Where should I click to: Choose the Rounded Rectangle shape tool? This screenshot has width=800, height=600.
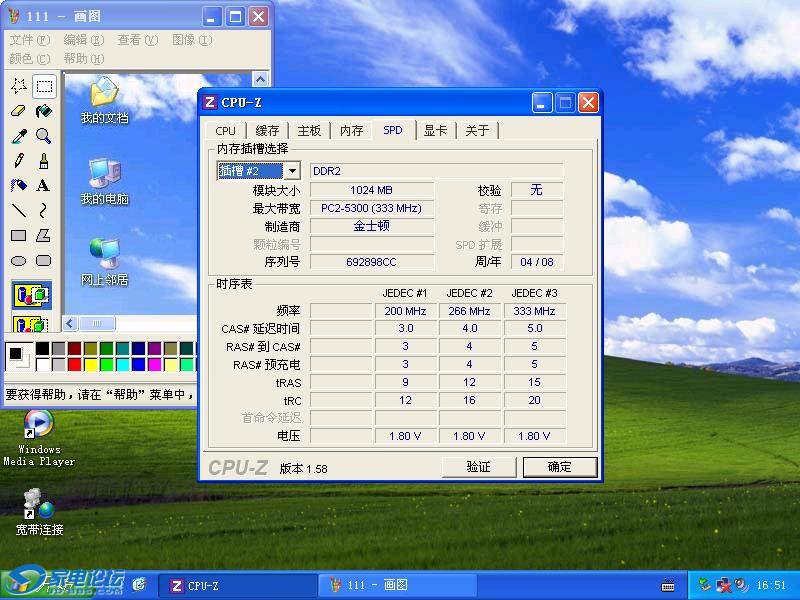pos(44,261)
